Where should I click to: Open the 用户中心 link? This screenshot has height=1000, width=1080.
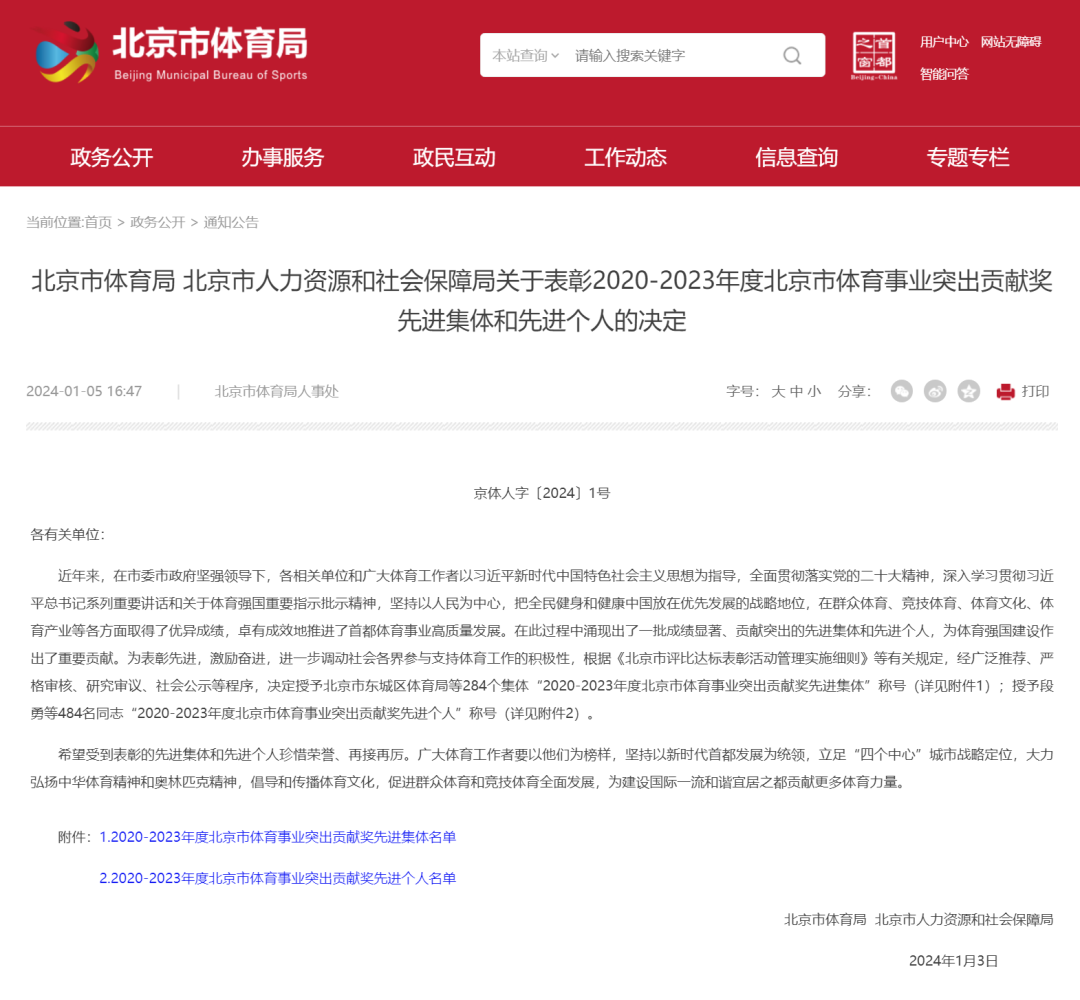click(944, 42)
